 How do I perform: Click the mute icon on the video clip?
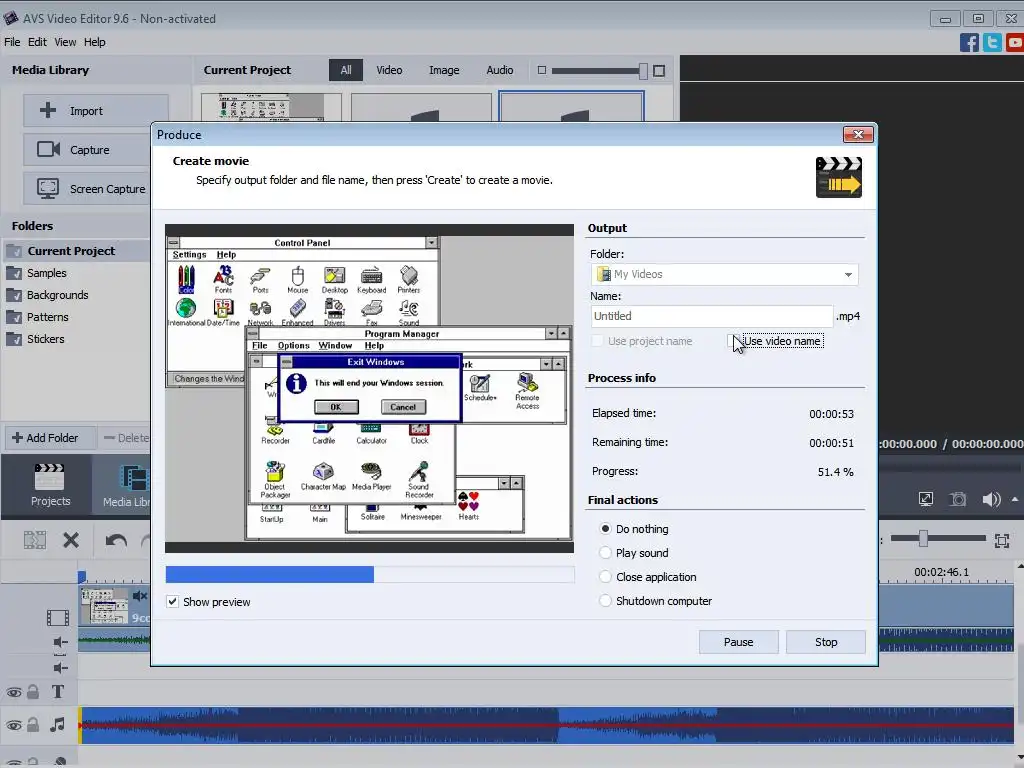tap(140, 596)
